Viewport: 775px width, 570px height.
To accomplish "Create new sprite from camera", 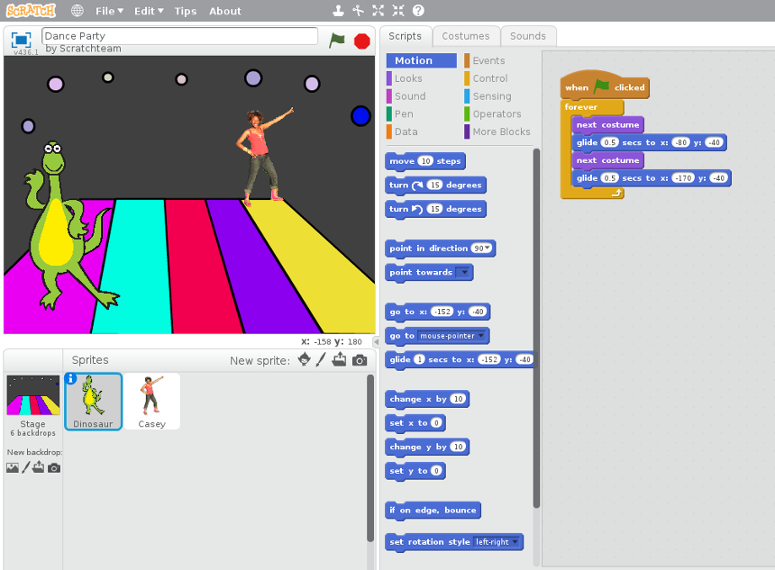I will coord(360,360).
